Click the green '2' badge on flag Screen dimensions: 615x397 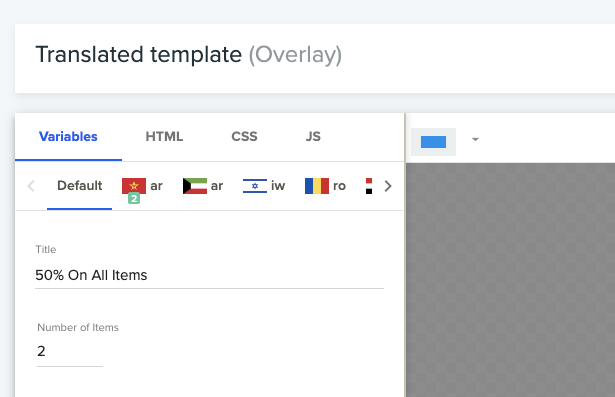pyautogui.click(x=134, y=198)
